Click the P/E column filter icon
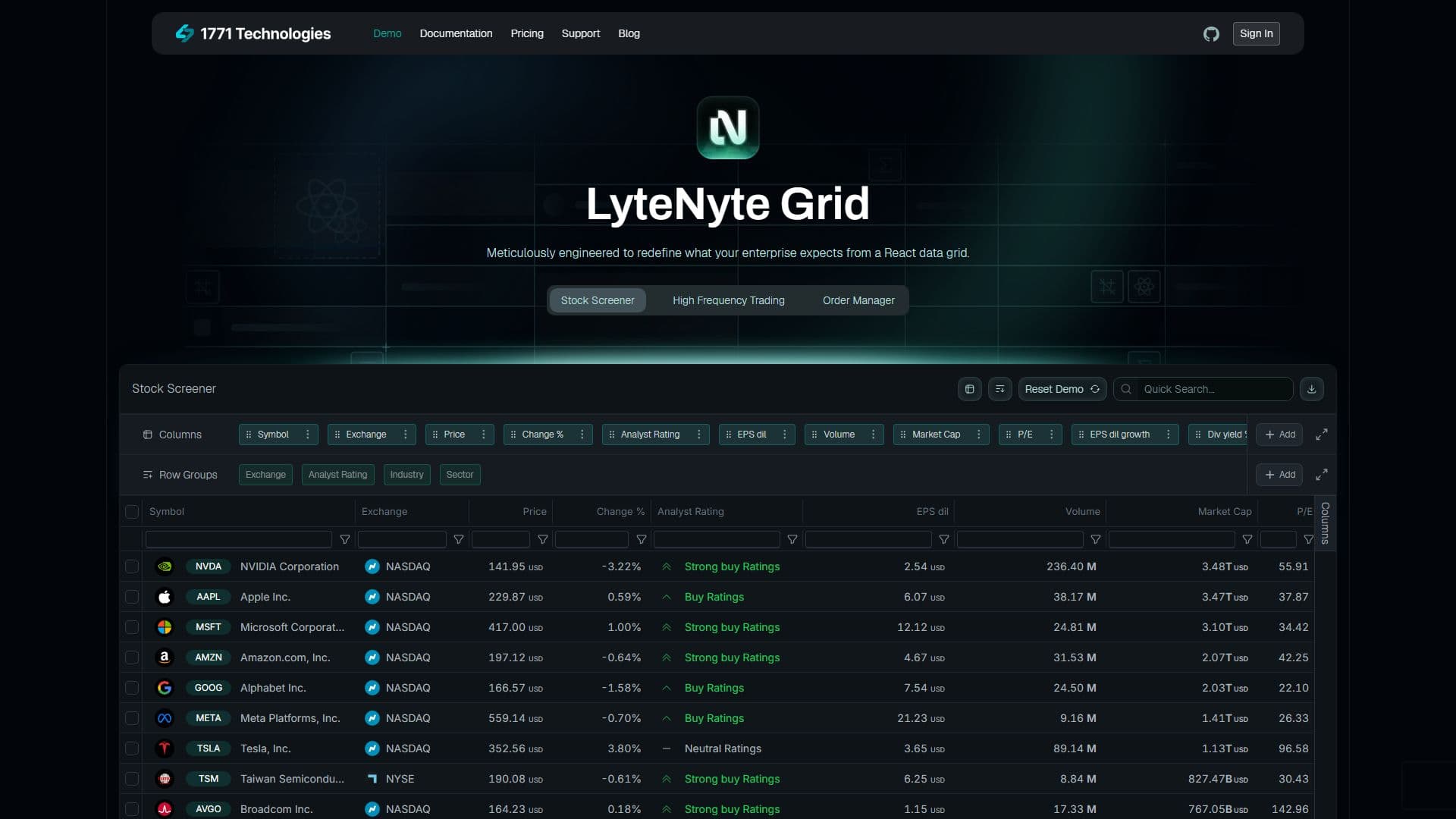The height and width of the screenshot is (819, 1456). (x=1308, y=539)
